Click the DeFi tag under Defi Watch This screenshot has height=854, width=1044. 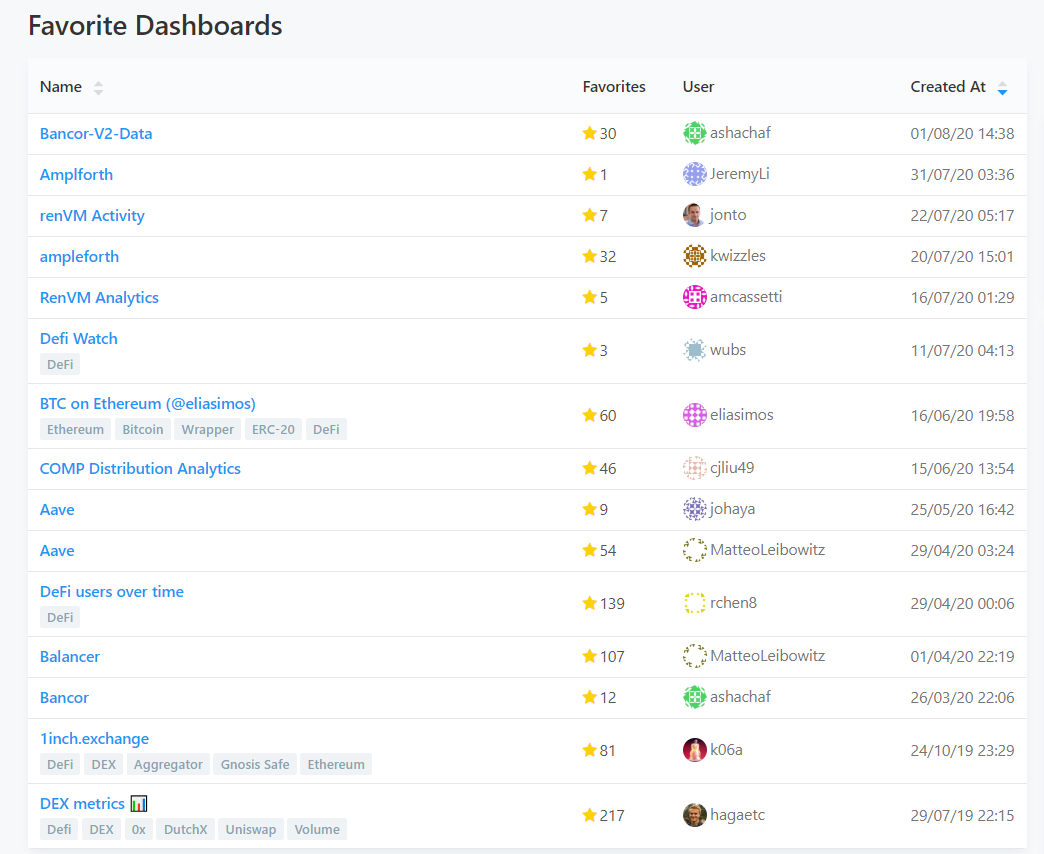coord(60,365)
